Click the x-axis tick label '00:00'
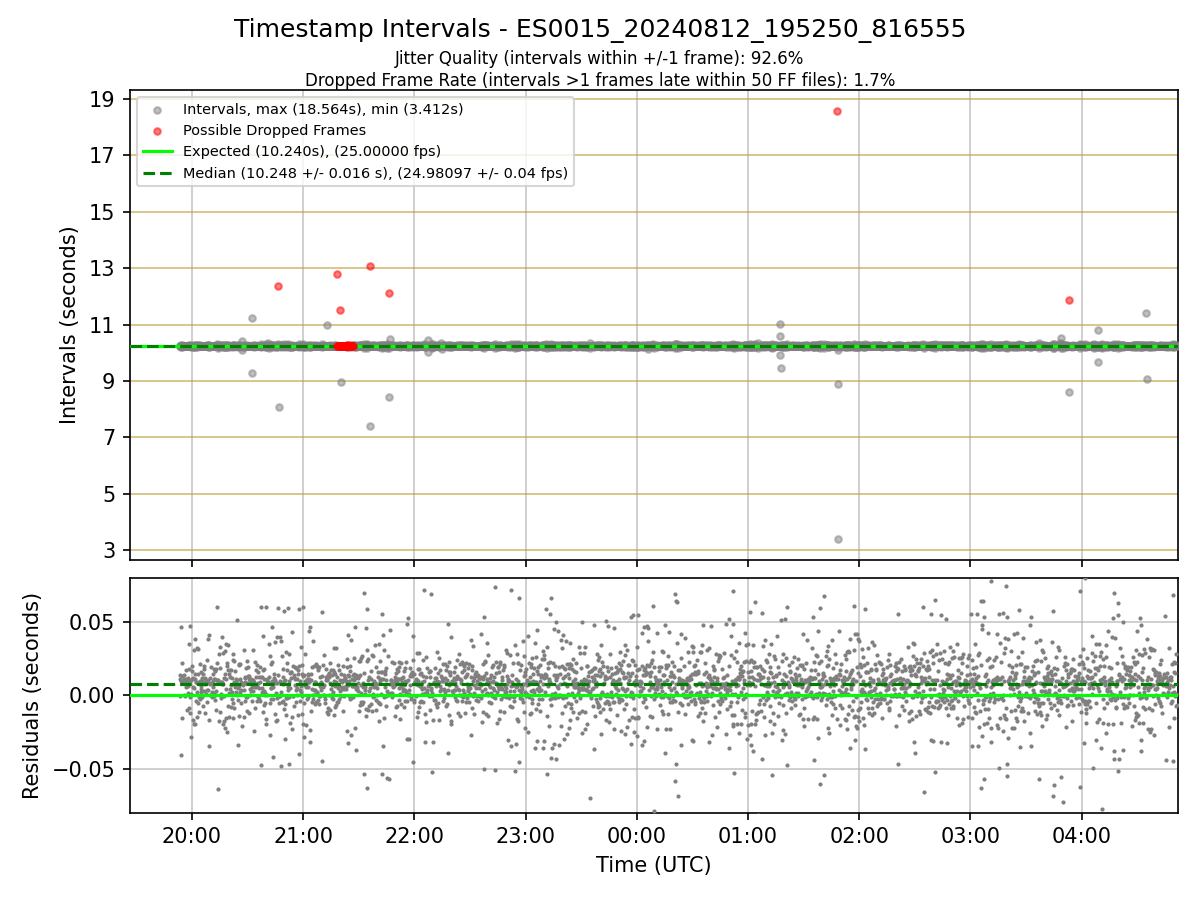Image resolution: width=1200 pixels, height=900 pixels. coord(637,833)
